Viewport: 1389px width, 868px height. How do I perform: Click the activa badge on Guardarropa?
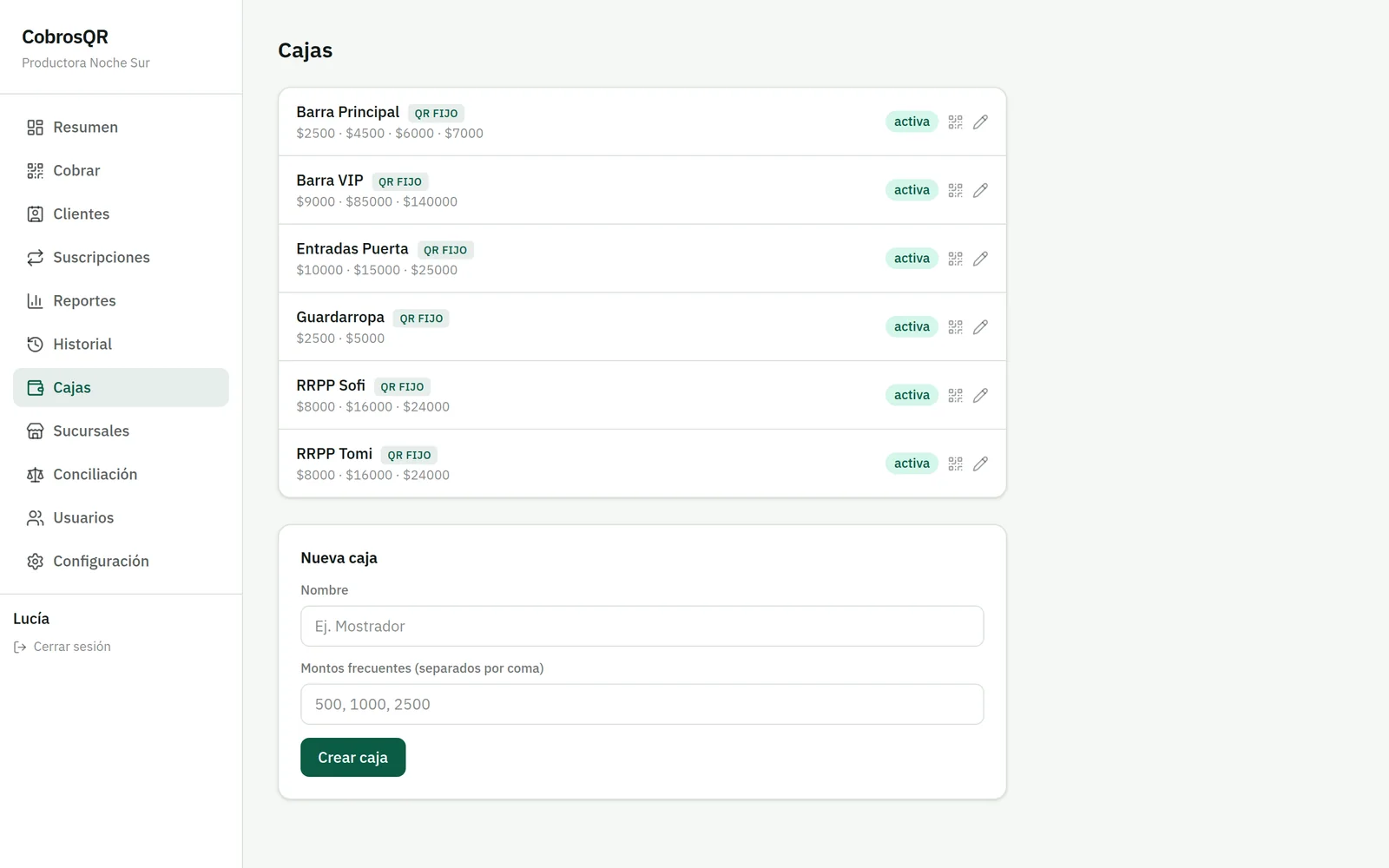912,327
